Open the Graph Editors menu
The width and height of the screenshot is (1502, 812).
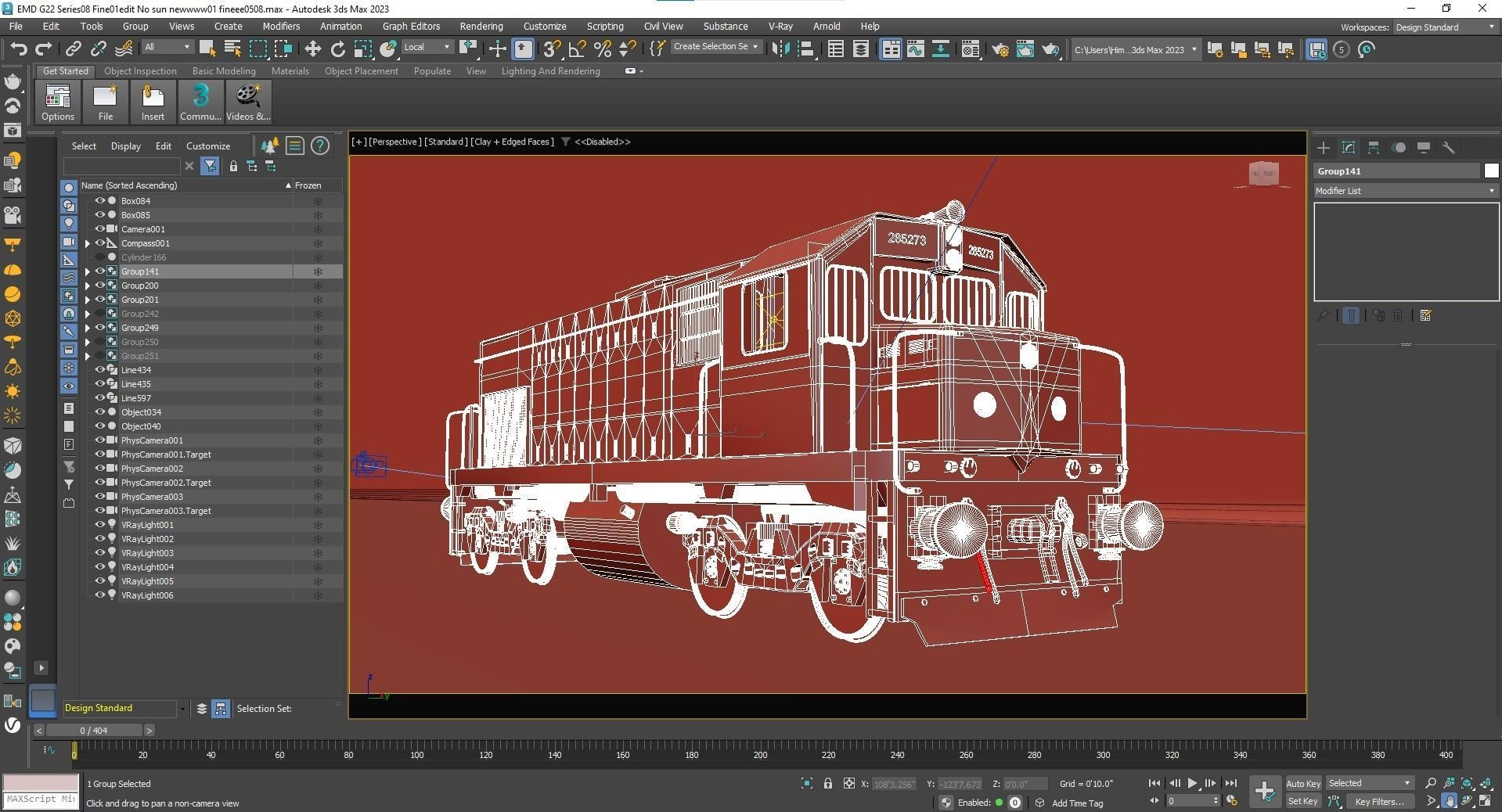point(411,26)
